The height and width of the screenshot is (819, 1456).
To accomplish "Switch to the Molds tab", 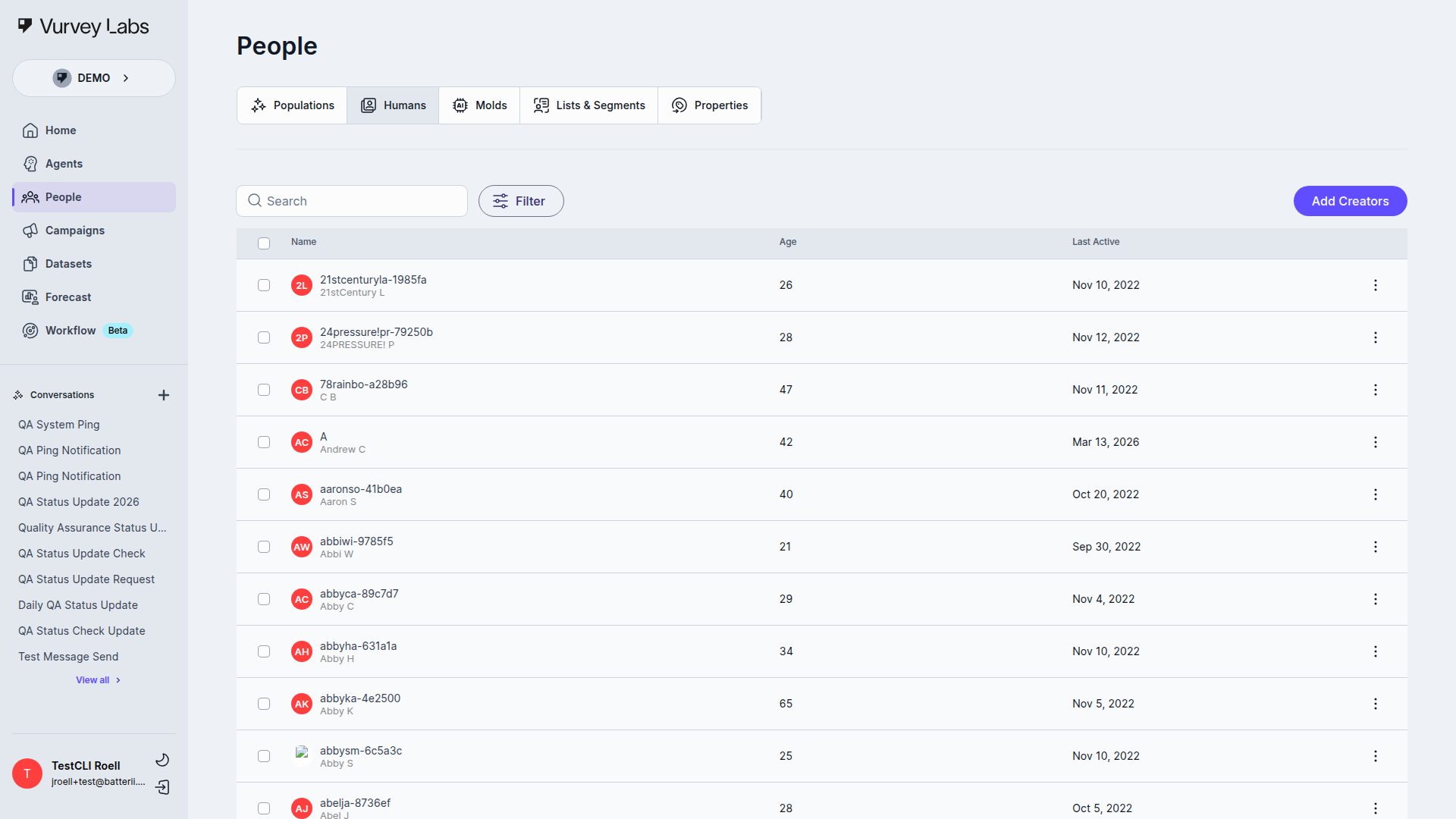I will (479, 105).
